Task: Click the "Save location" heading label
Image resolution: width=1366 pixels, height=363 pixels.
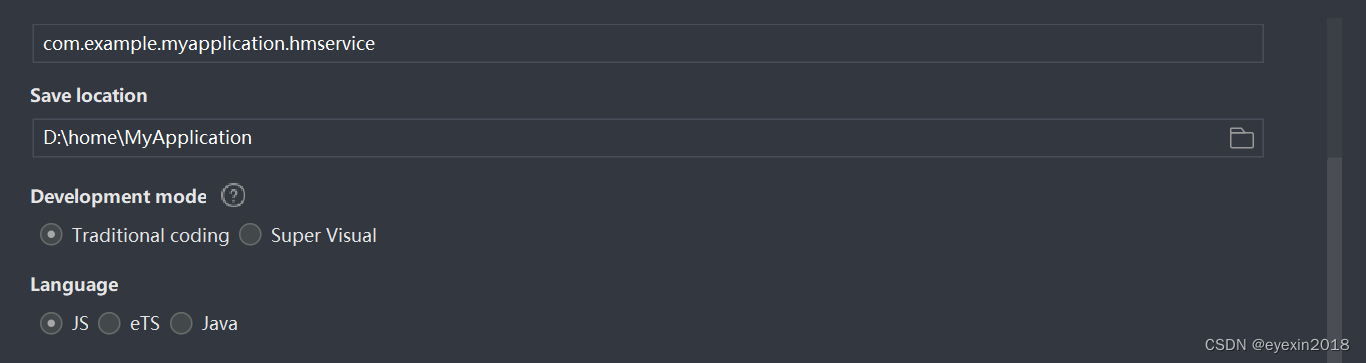Action: [x=89, y=96]
